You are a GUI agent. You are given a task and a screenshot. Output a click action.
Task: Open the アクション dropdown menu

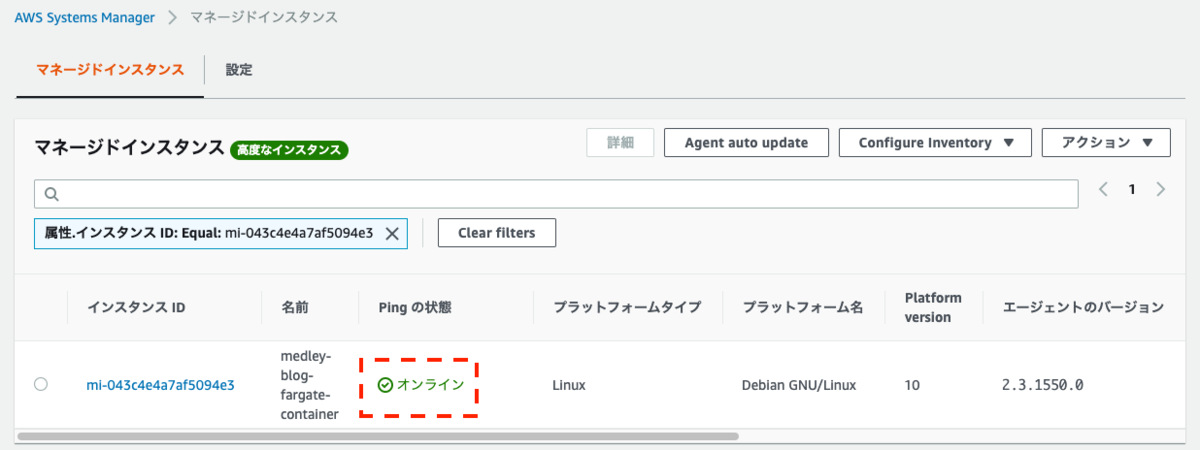pyautogui.click(x=1106, y=143)
